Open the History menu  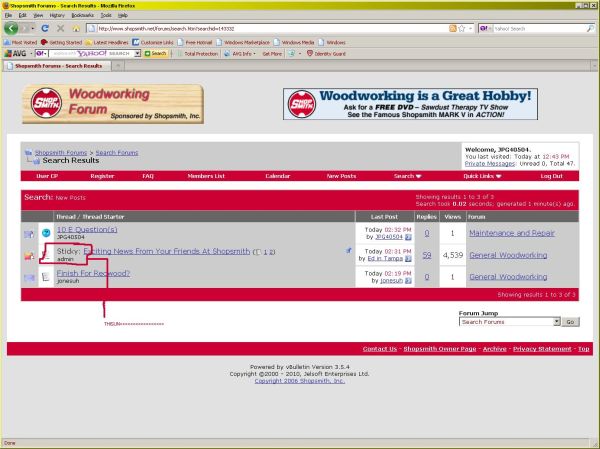57,15
